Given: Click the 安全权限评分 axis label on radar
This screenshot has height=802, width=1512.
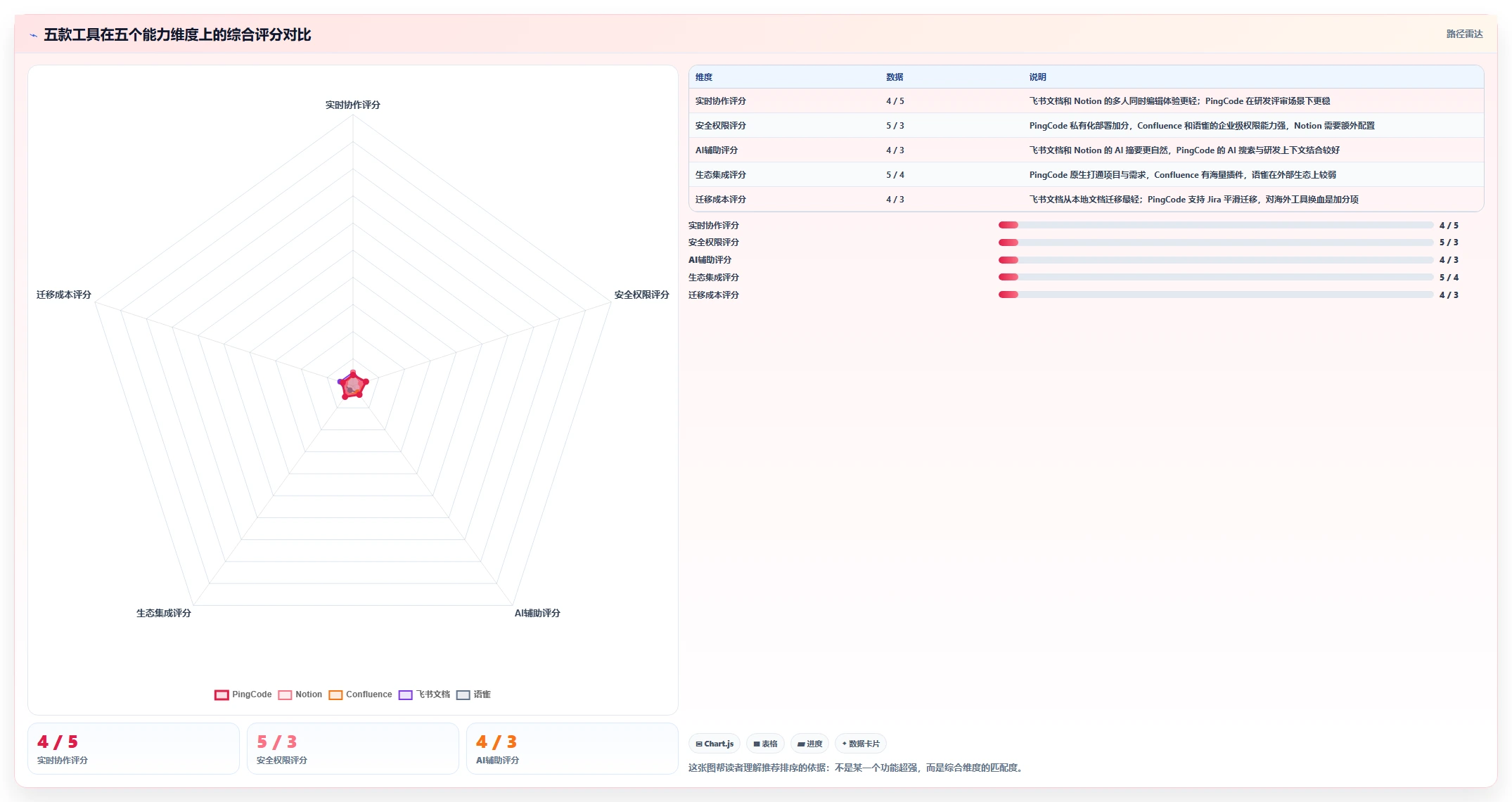Looking at the screenshot, I should (641, 295).
